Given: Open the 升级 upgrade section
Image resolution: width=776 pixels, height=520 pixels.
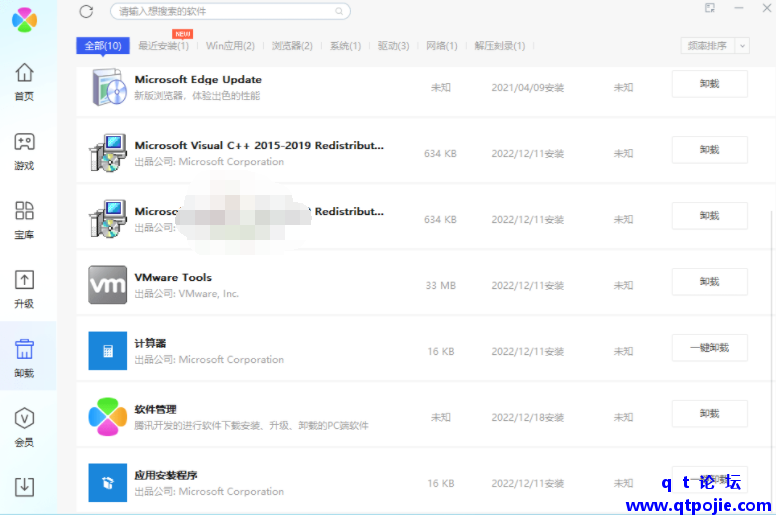Looking at the screenshot, I should (x=24, y=289).
